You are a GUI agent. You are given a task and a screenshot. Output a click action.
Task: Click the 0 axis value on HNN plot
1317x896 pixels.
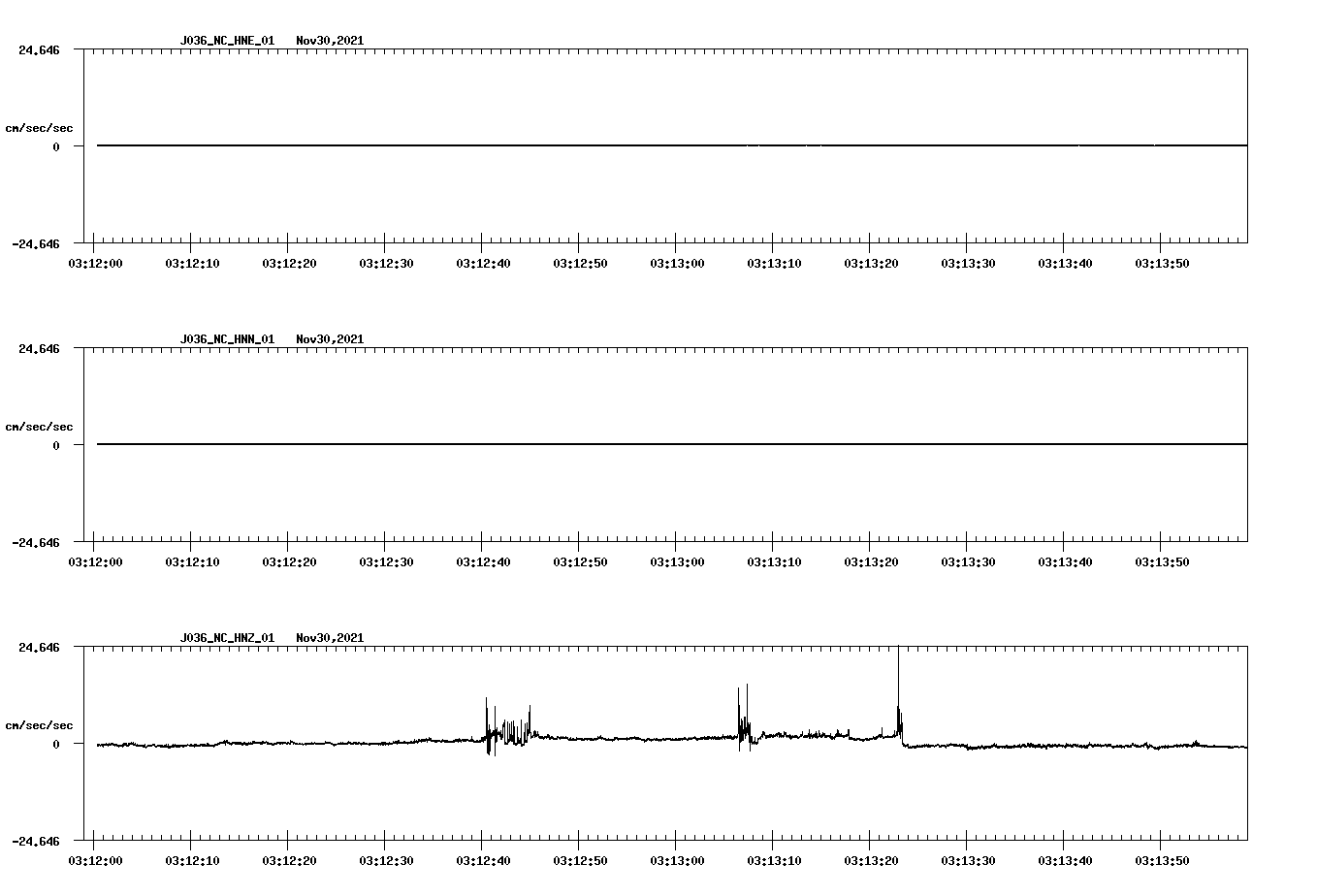point(56,445)
